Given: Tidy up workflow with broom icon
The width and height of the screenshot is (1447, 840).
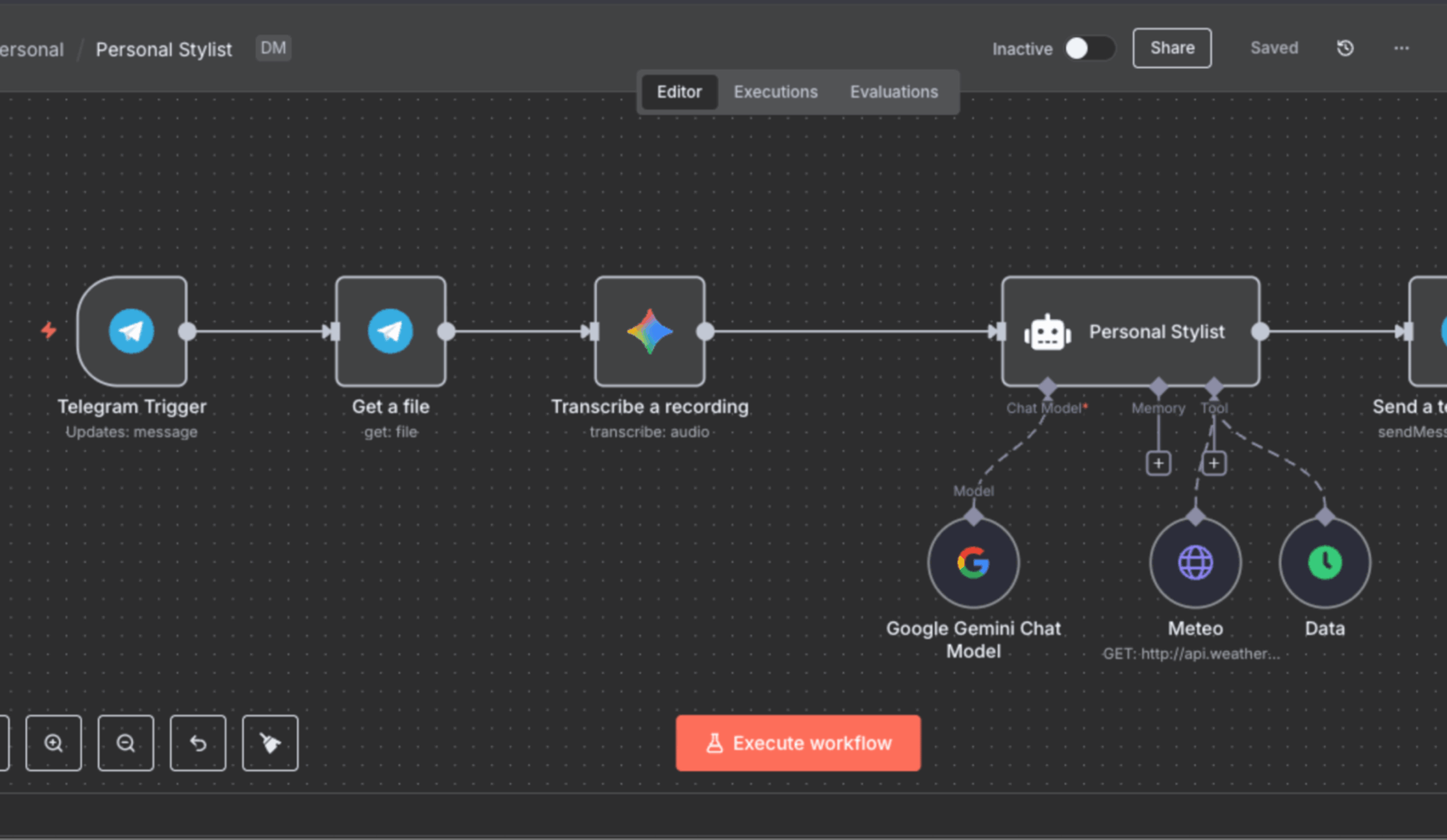Looking at the screenshot, I should coord(270,743).
